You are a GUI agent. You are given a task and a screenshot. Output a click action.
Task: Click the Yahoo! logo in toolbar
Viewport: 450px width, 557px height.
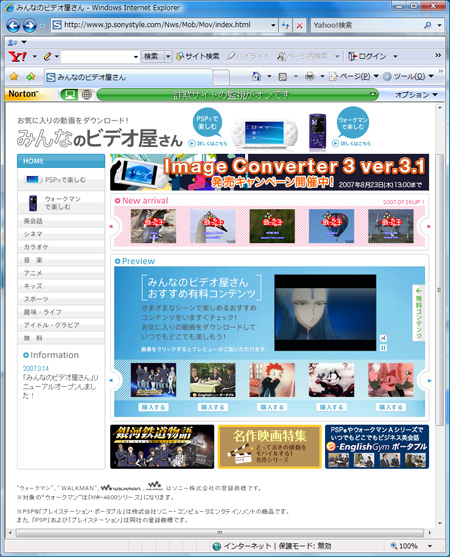coord(17,56)
